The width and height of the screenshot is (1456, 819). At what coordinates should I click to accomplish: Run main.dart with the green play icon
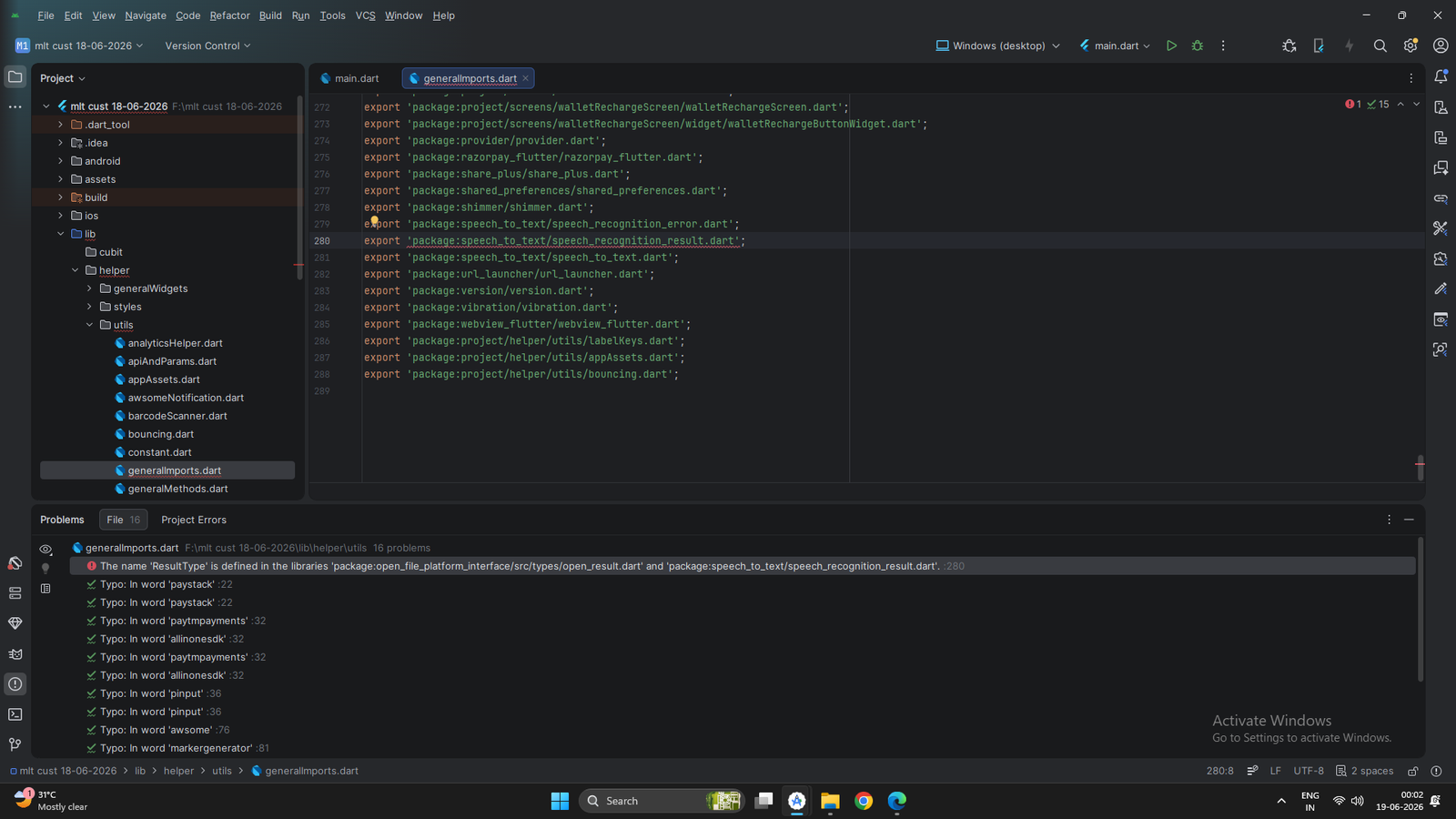[x=1171, y=45]
